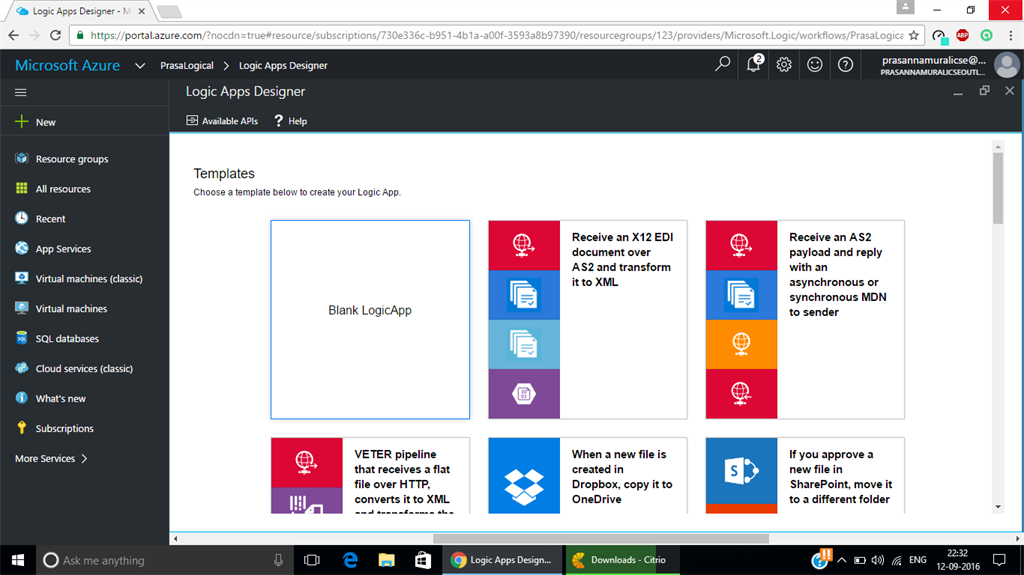Screen dimensions: 1024x575
Task: Click the Microsoft Azure logo text
Action: (x=67, y=65)
